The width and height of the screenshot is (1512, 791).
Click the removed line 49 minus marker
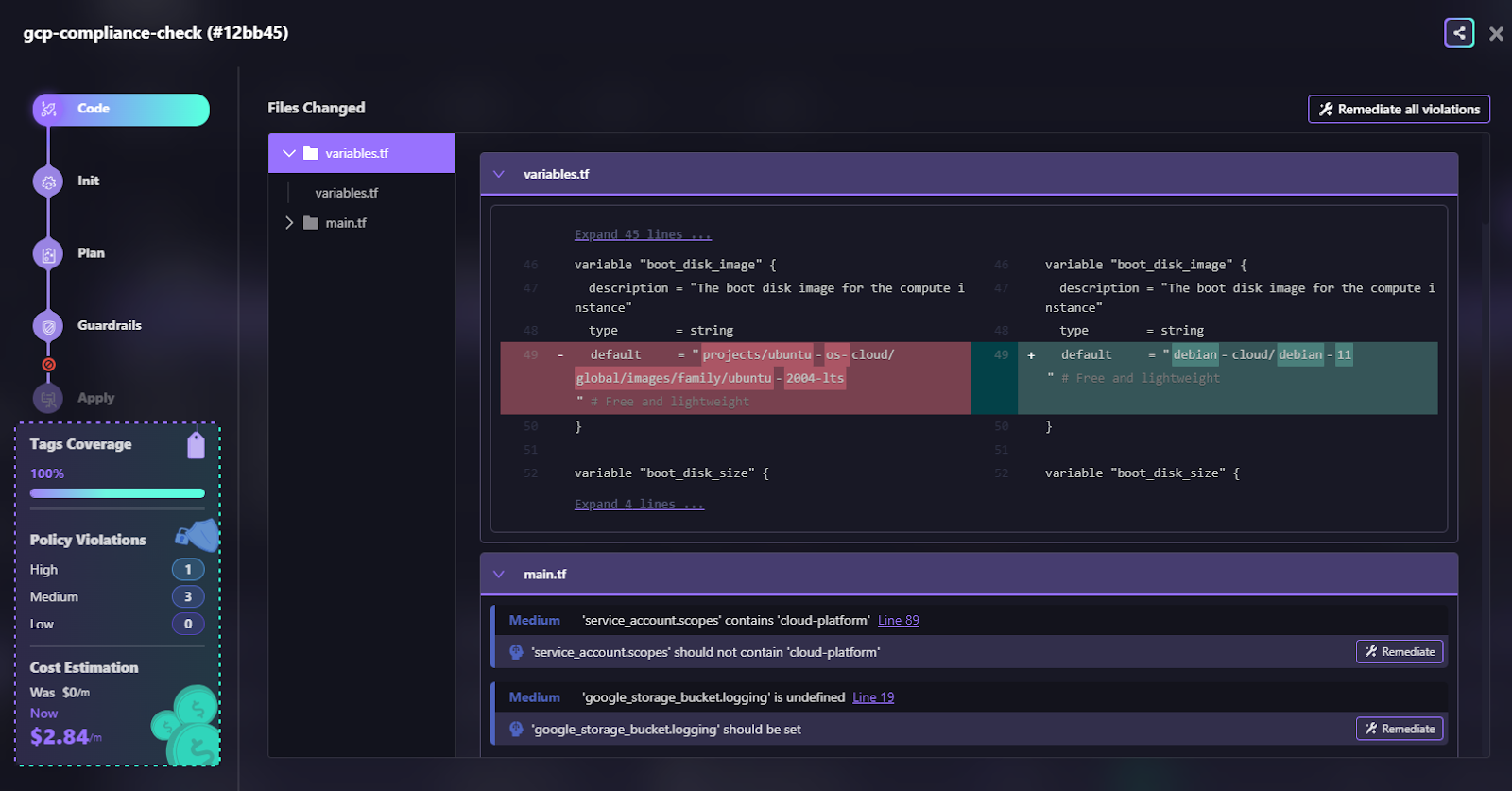point(561,355)
